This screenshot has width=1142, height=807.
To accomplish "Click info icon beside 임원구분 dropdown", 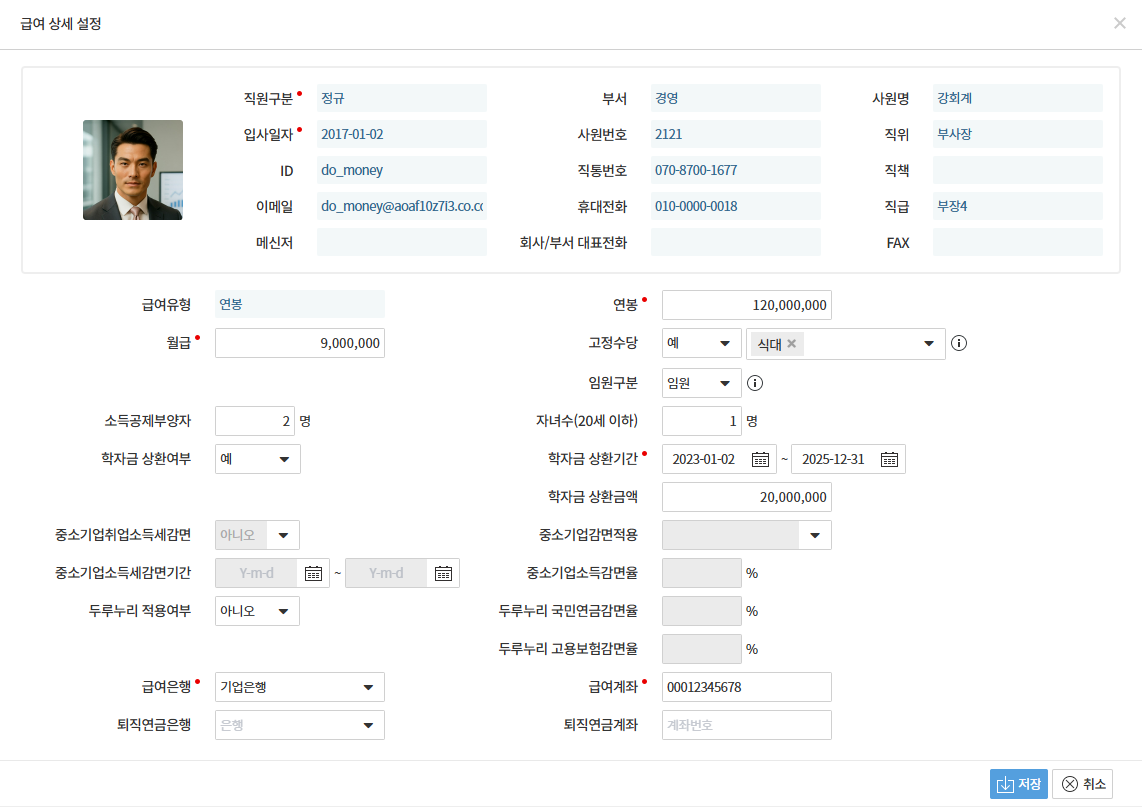I will [755, 383].
